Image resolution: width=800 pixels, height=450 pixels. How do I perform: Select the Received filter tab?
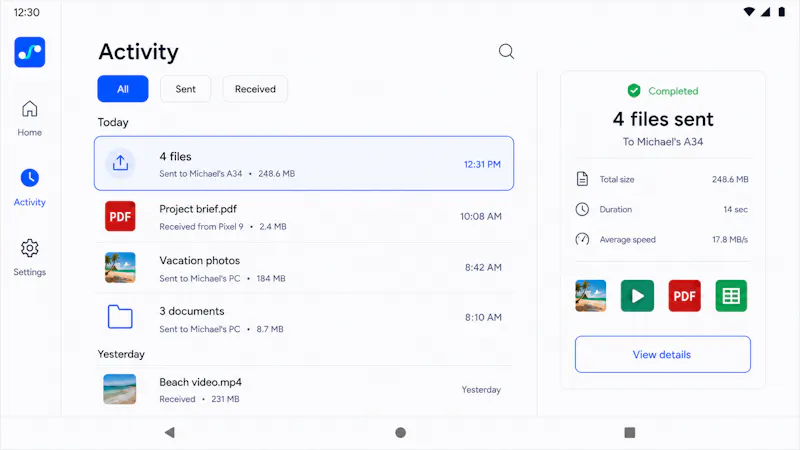click(255, 89)
